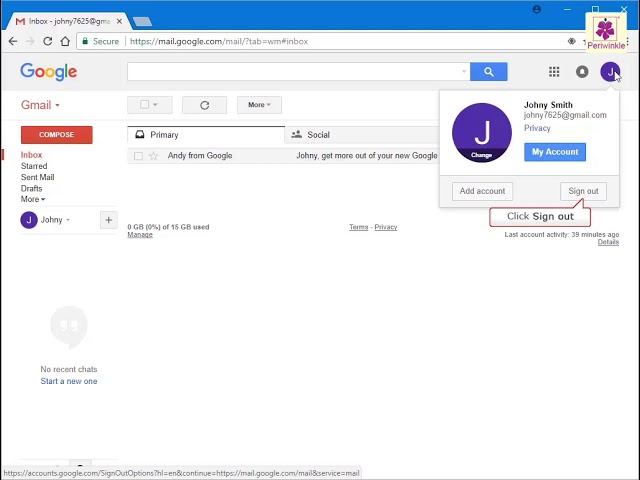
Task: Expand the Gmail dropdown menu
Action: (40, 105)
